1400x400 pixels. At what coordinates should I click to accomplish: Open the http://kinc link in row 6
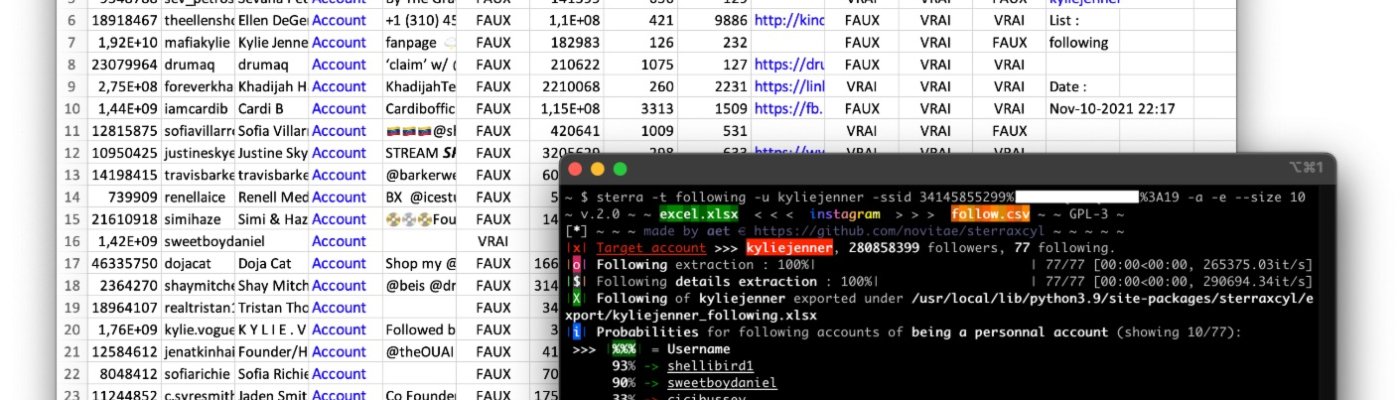[x=788, y=20]
